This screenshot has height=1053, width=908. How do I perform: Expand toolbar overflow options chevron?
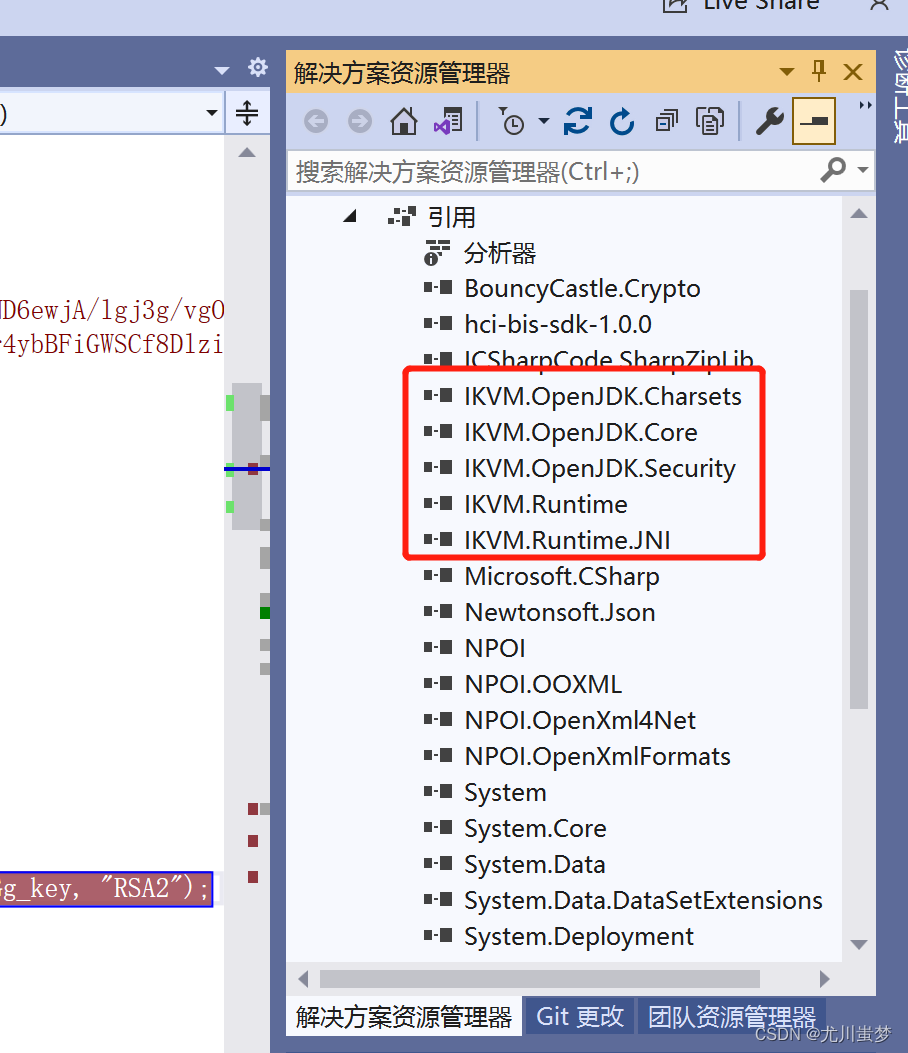865,105
